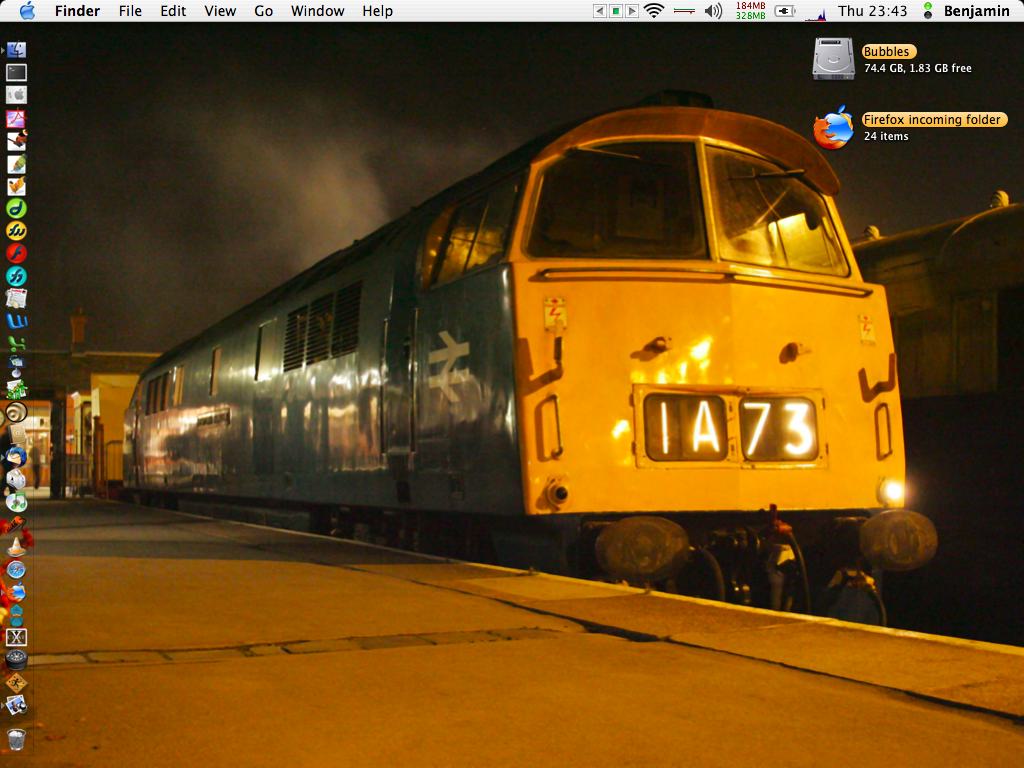Image resolution: width=1024 pixels, height=768 pixels.
Task: Launch VLC traffic cone from the Dock
Action: (16, 547)
